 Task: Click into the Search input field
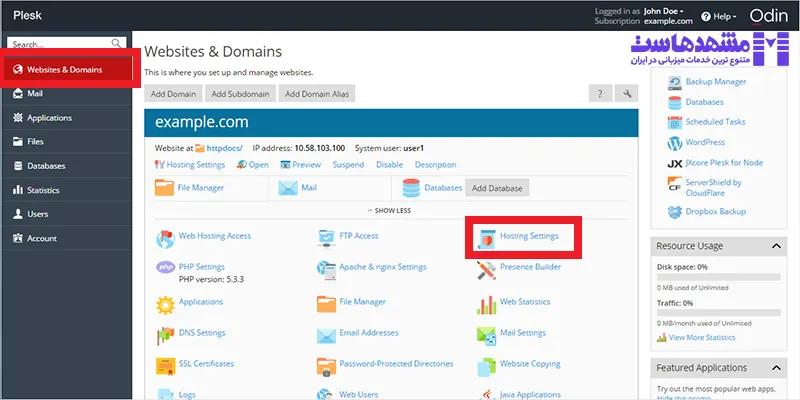(60, 44)
